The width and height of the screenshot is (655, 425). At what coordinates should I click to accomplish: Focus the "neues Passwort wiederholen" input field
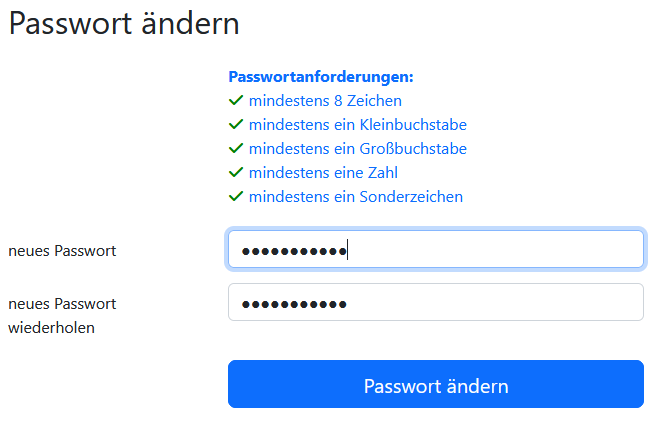tap(490, 303)
